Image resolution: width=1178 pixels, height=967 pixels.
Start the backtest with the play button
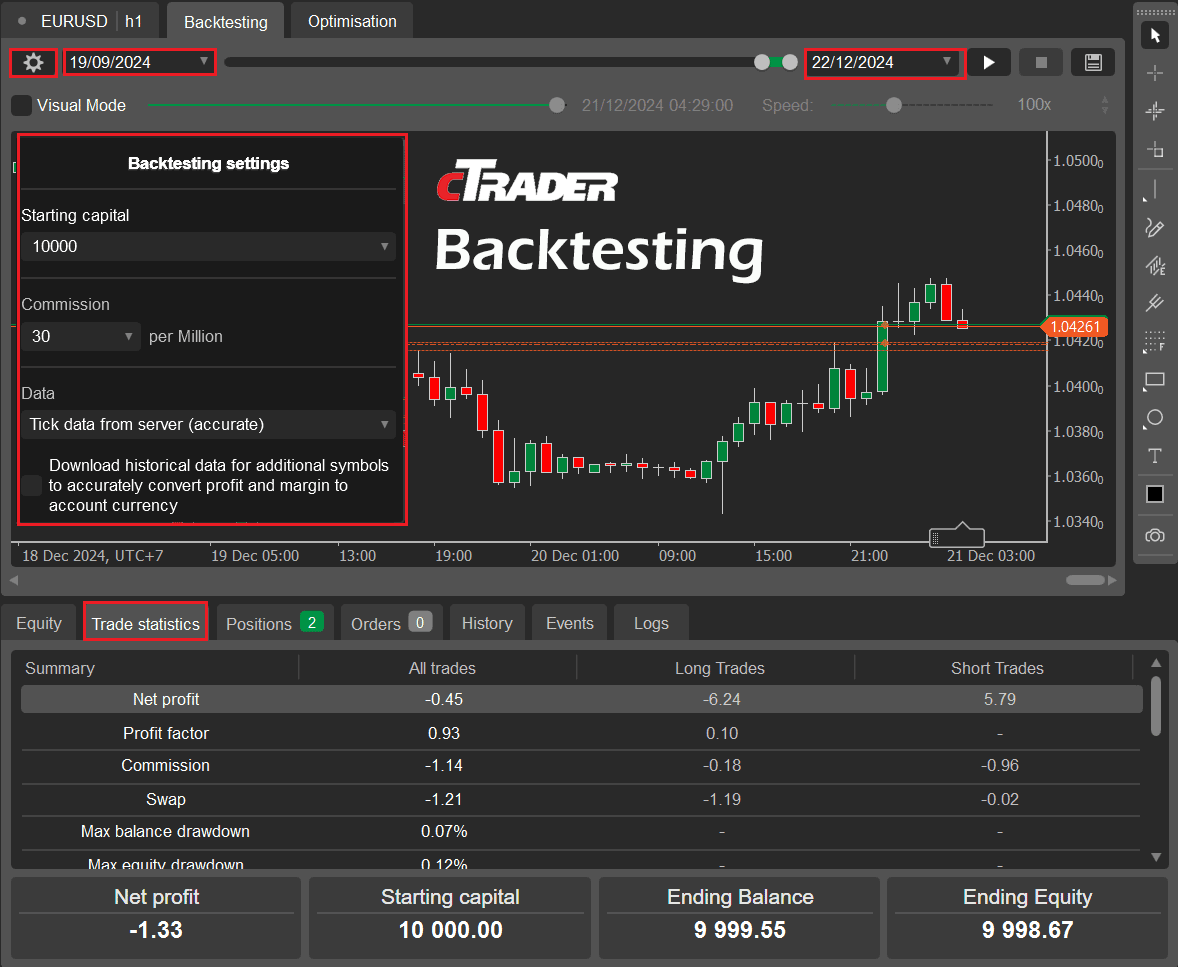point(989,62)
